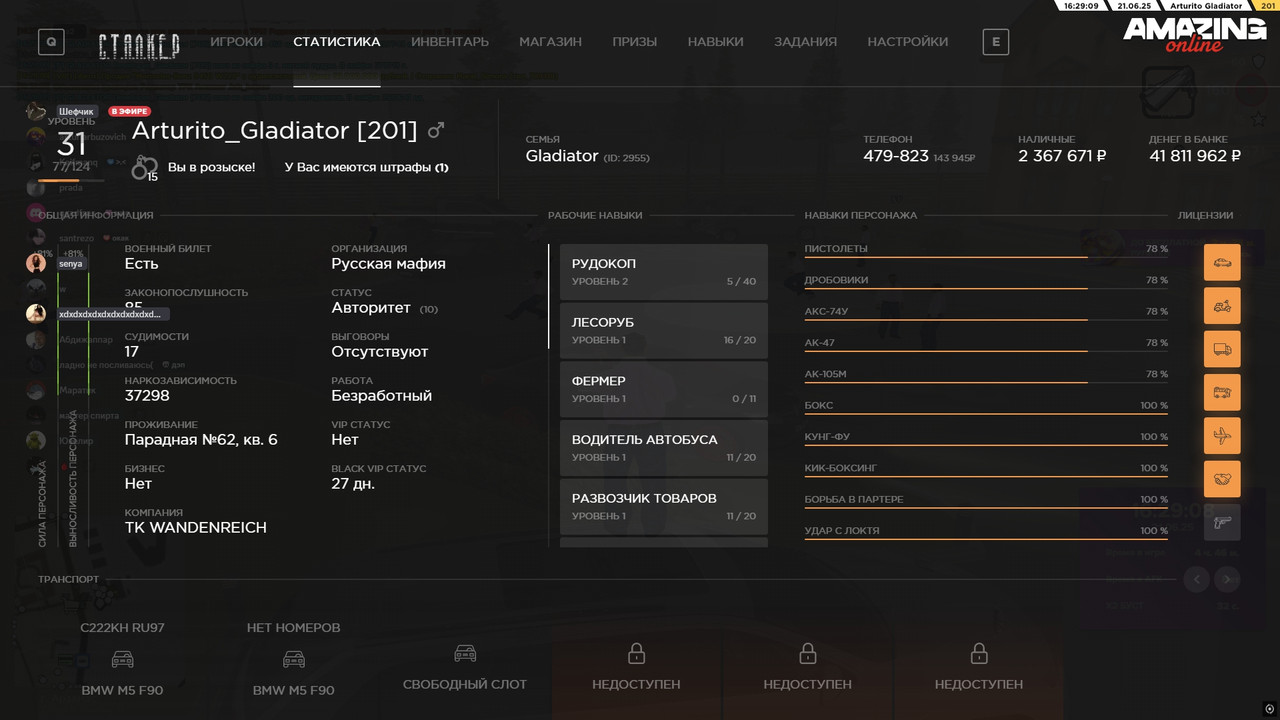Click the Gladiator family name
1280x720 pixels.
[x=562, y=156]
